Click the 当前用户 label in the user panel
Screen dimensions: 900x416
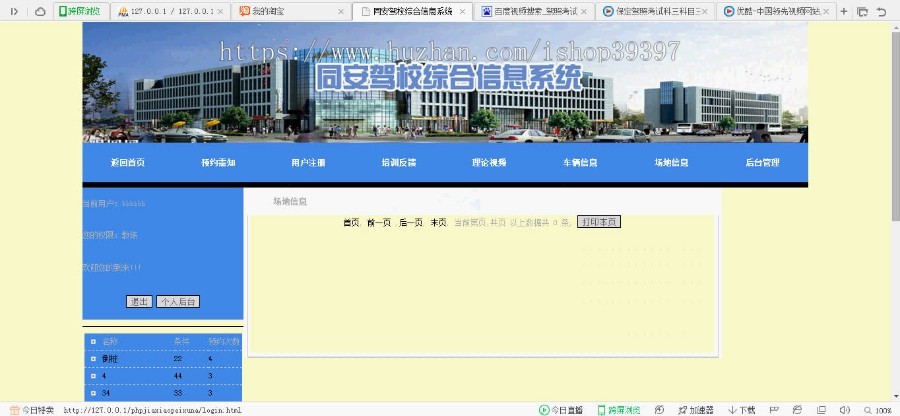tap(100, 204)
